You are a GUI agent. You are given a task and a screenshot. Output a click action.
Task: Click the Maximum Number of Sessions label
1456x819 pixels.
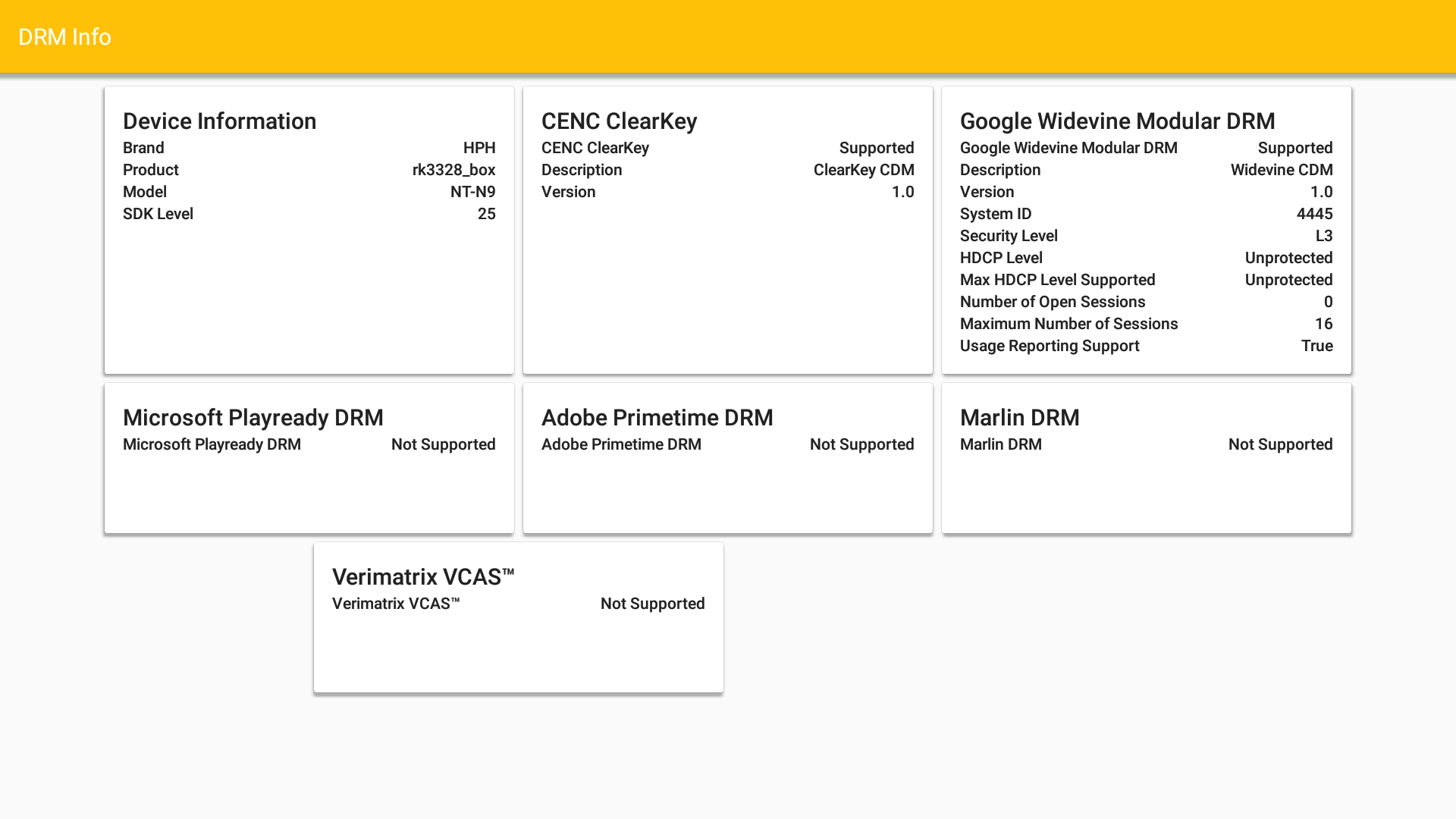pos(1068,324)
